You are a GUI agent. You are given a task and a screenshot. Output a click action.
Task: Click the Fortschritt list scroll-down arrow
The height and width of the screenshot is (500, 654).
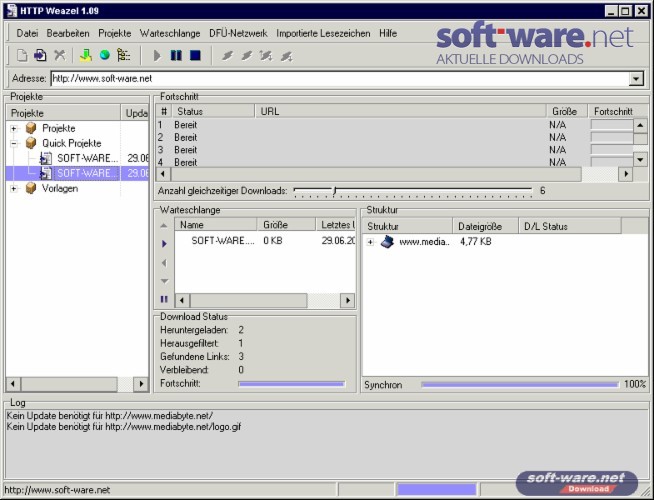640,159
